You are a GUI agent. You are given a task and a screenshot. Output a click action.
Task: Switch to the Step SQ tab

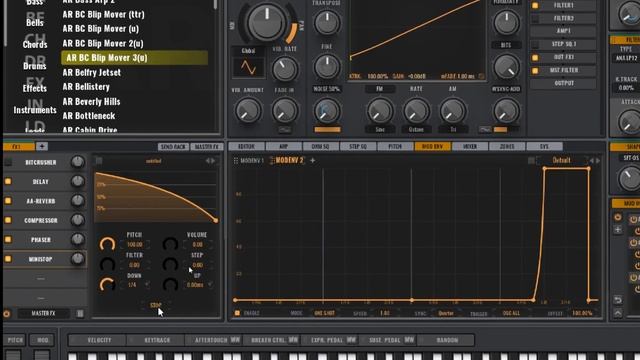(358, 146)
